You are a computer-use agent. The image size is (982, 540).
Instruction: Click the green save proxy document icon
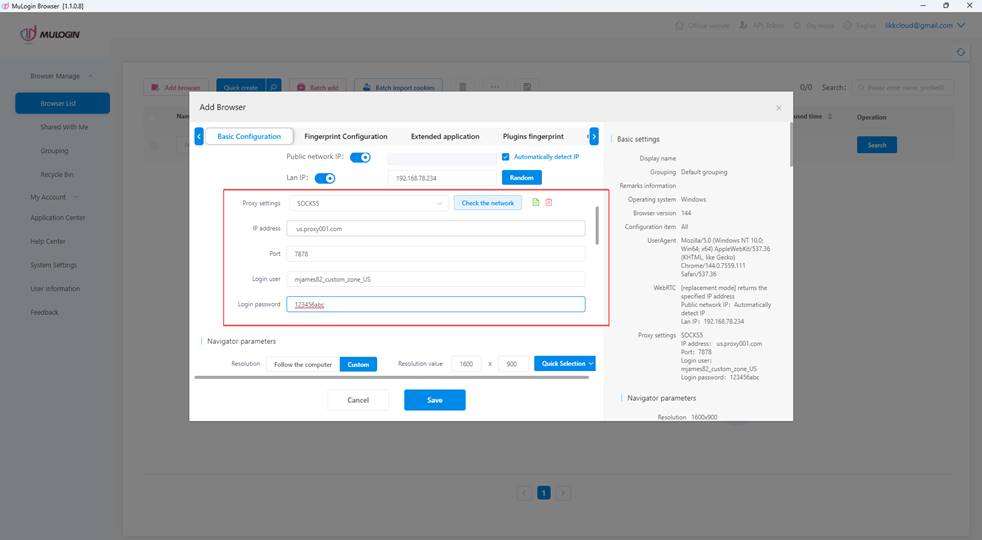coord(536,203)
